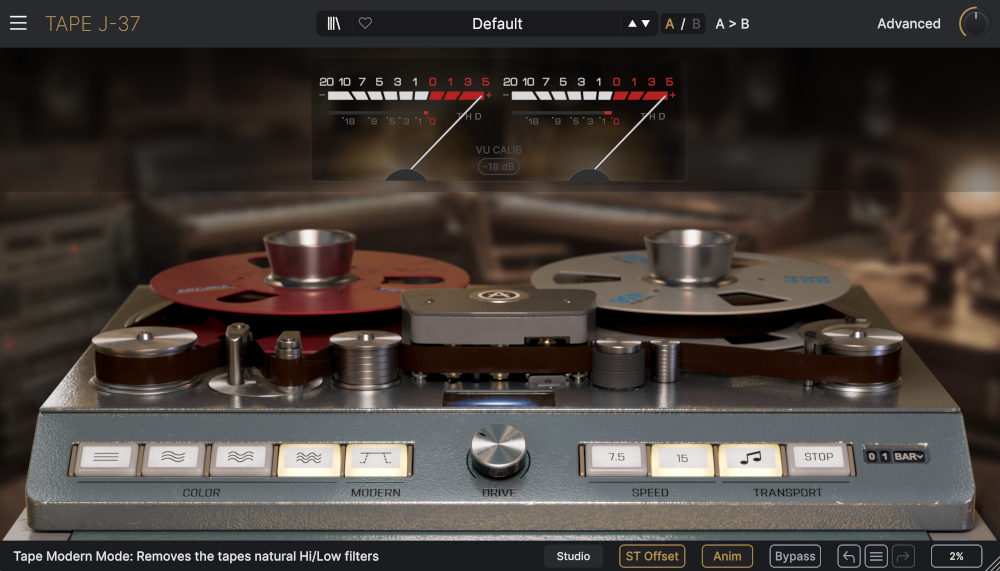Switch the Studio background view
Viewport: 1000px width, 571px height.
[x=573, y=556]
